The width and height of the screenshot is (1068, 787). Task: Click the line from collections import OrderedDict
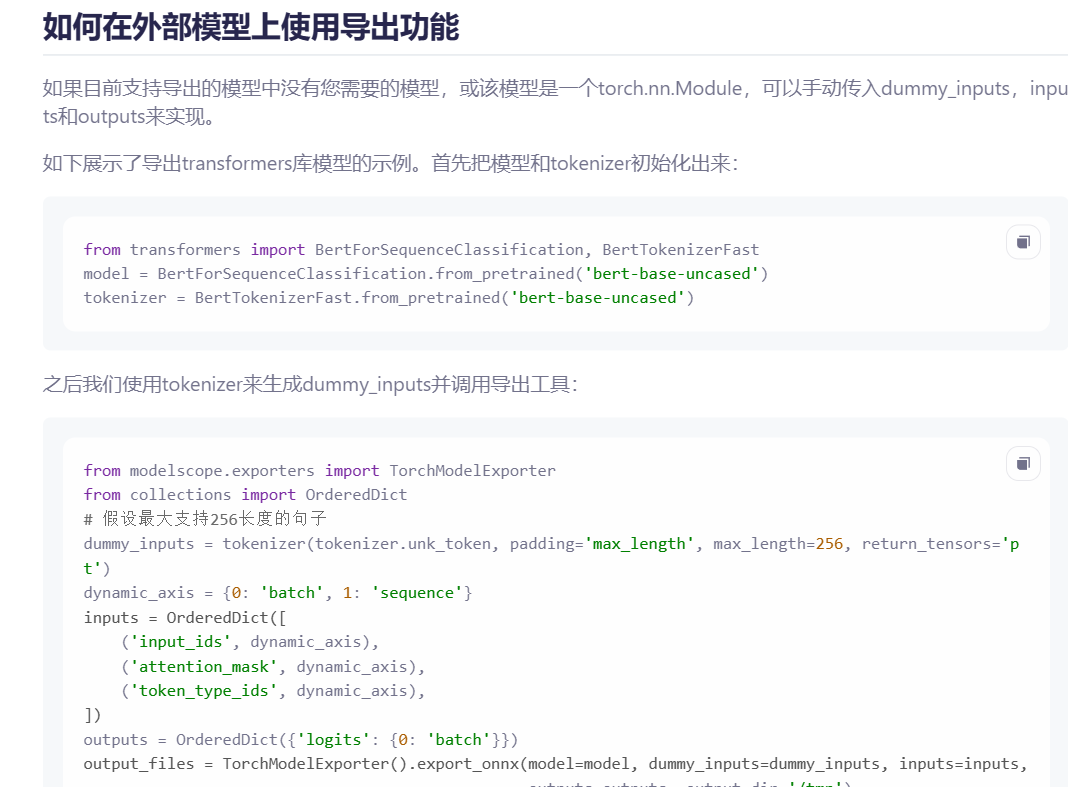click(245, 495)
